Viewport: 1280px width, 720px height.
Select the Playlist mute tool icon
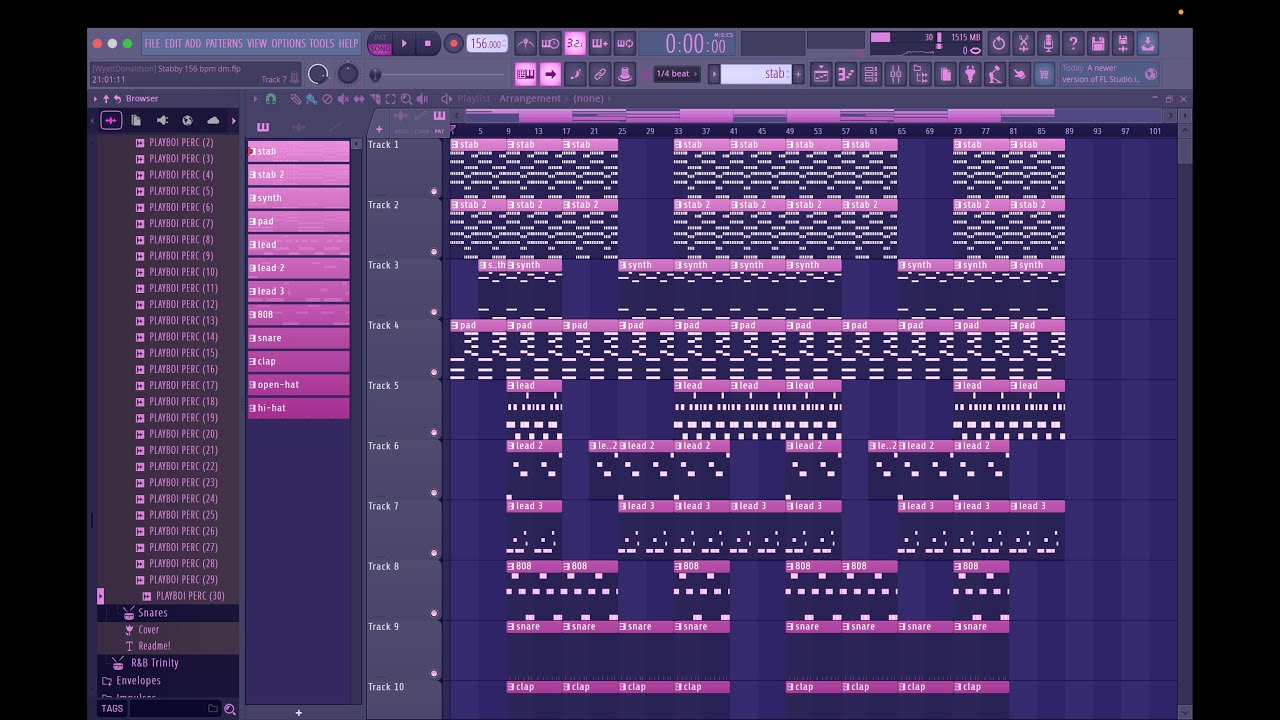point(343,99)
